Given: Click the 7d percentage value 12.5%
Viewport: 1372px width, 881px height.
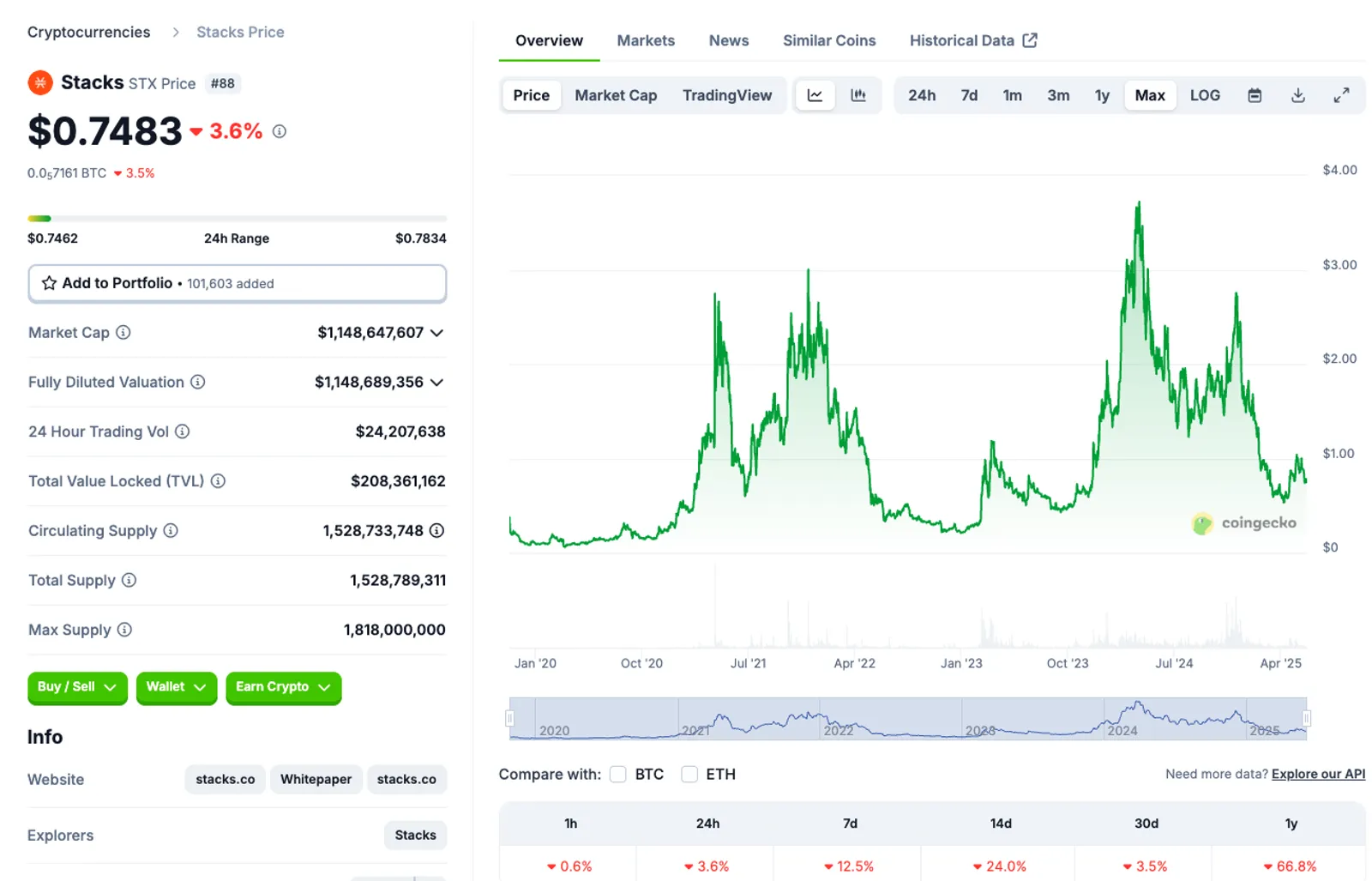Looking at the screenshot, I should (849, 866).
